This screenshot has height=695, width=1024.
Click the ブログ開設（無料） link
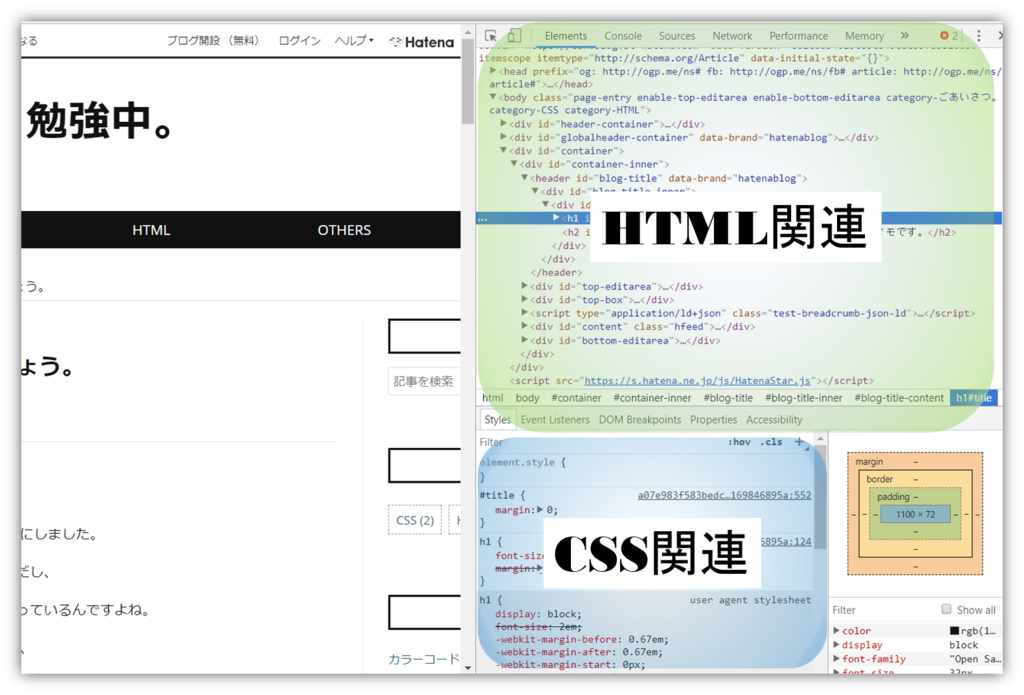pos(214,40)
